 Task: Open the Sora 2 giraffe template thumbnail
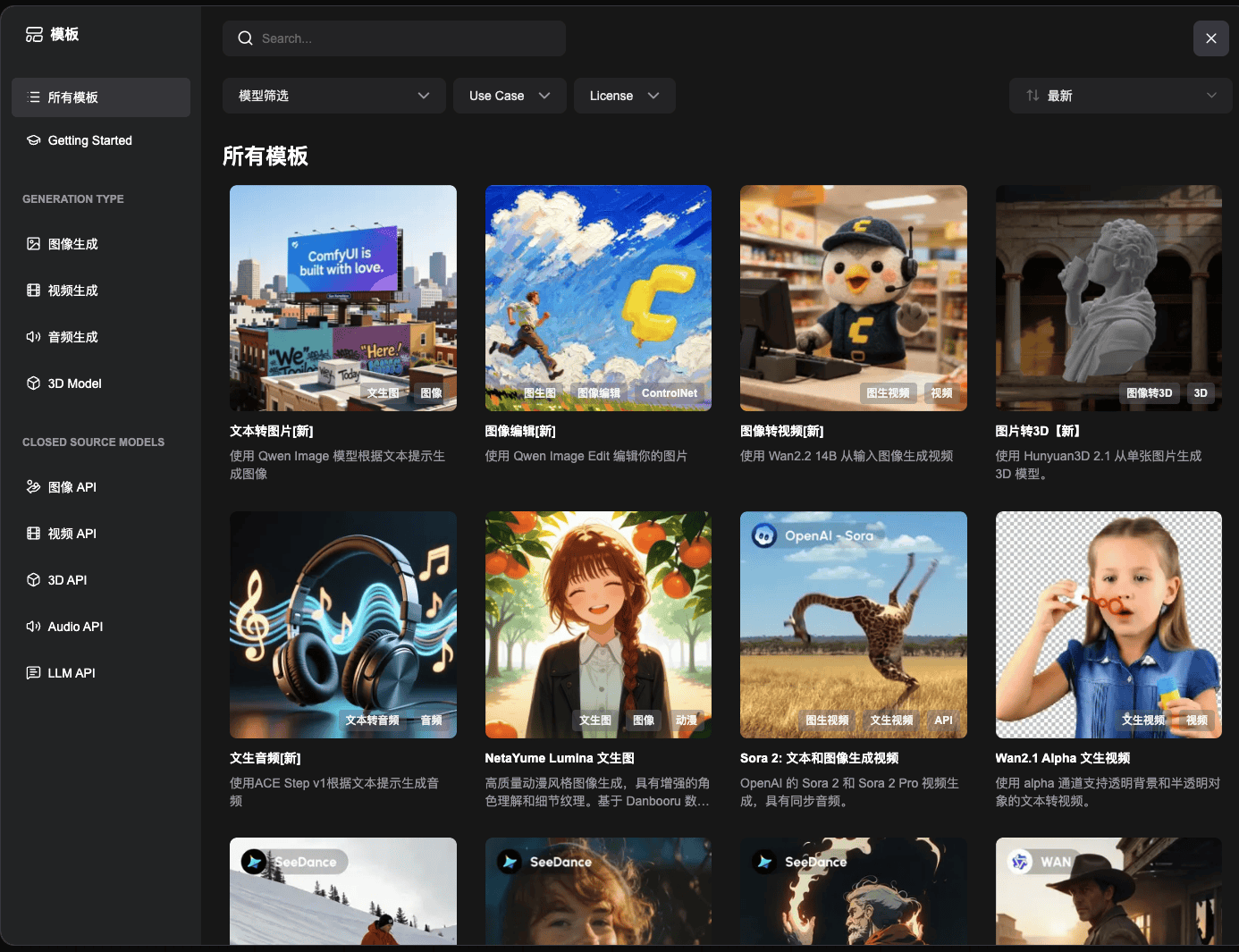[853, 624]
